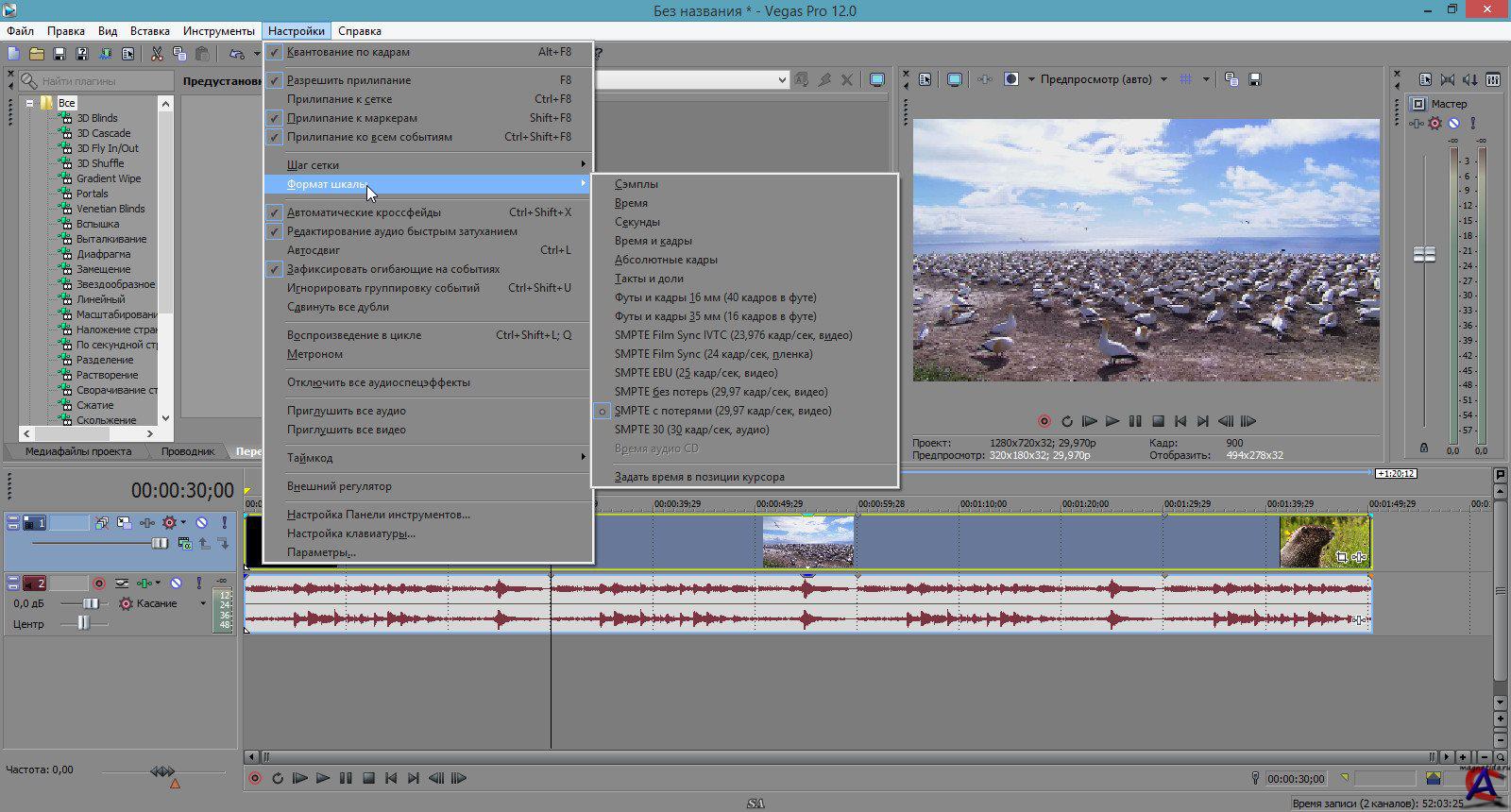Click the Save icon in main toolbar
Viewport: 1511px width, 812px height.
pyautogui.click(x=59, y=55)
